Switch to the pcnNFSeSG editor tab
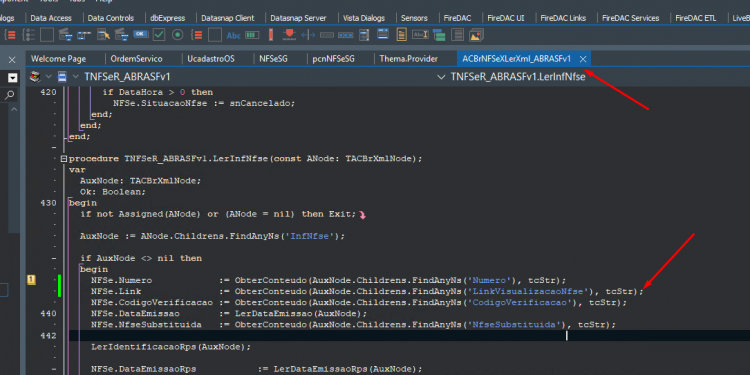The width and height of the screenshot is (750, 375). click(x=333, y=59)
